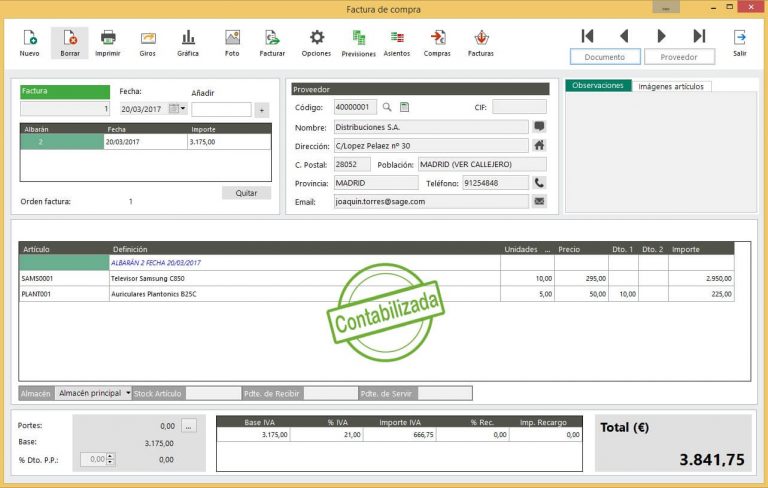Send email using the envelope icon
The width and height of the screenshot is (768, 488).
click(x=539, y=201)
